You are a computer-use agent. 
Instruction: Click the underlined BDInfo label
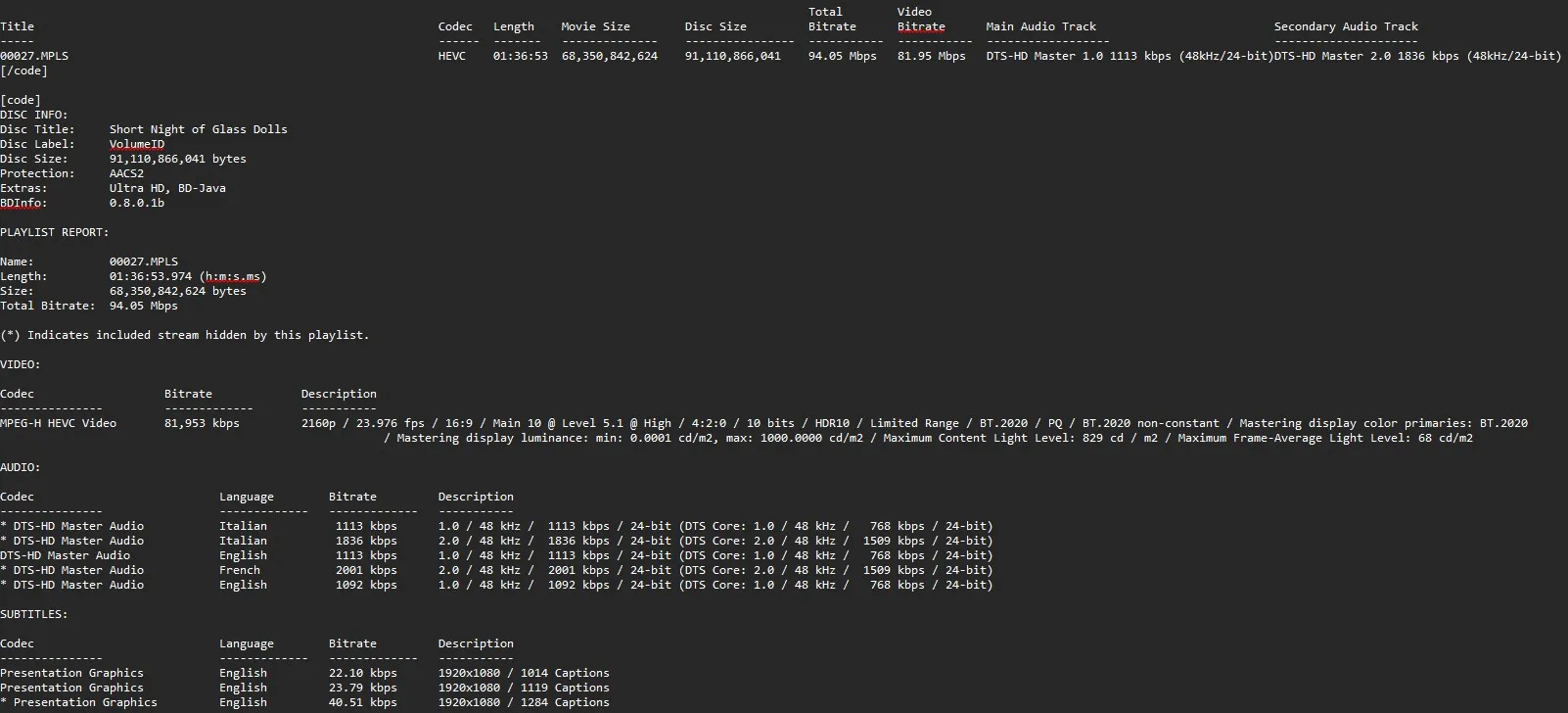coord(23,203)
